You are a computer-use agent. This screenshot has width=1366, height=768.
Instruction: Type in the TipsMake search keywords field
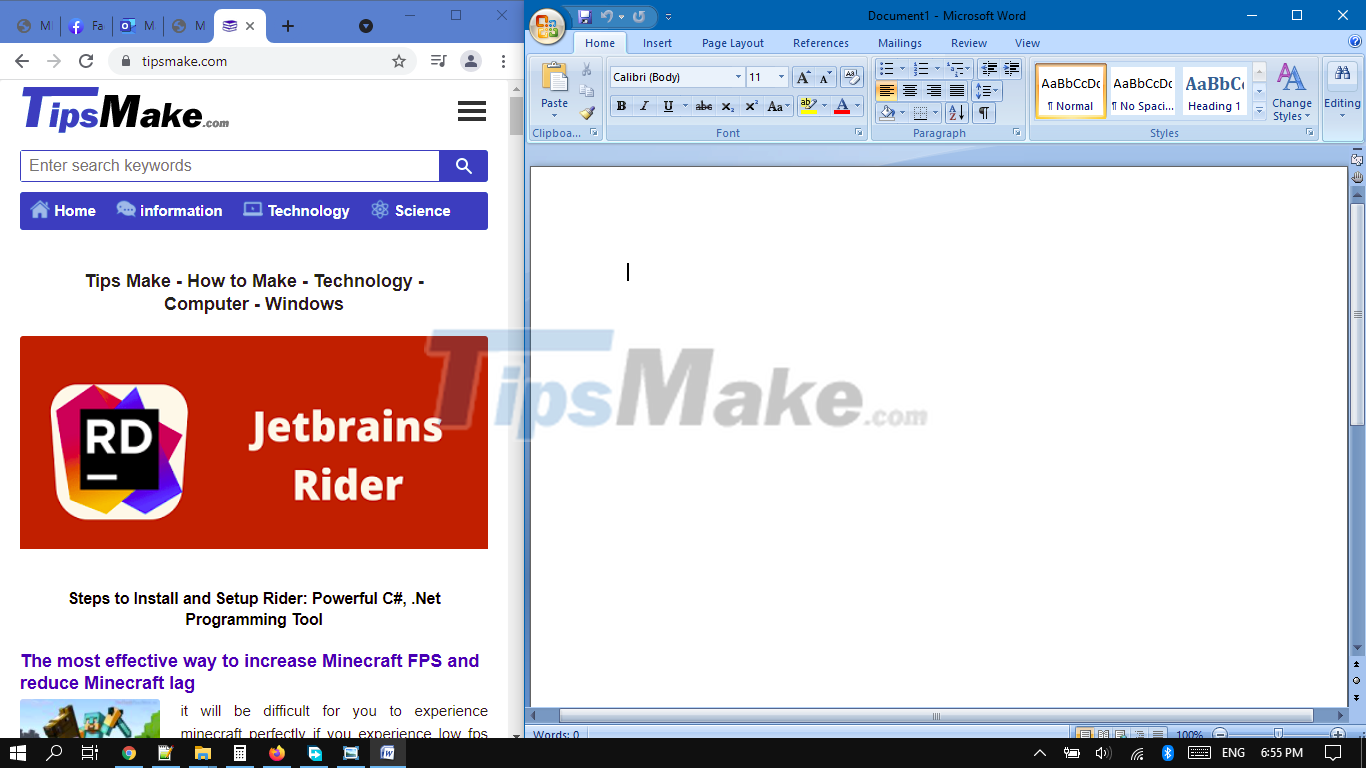[230, 166]
